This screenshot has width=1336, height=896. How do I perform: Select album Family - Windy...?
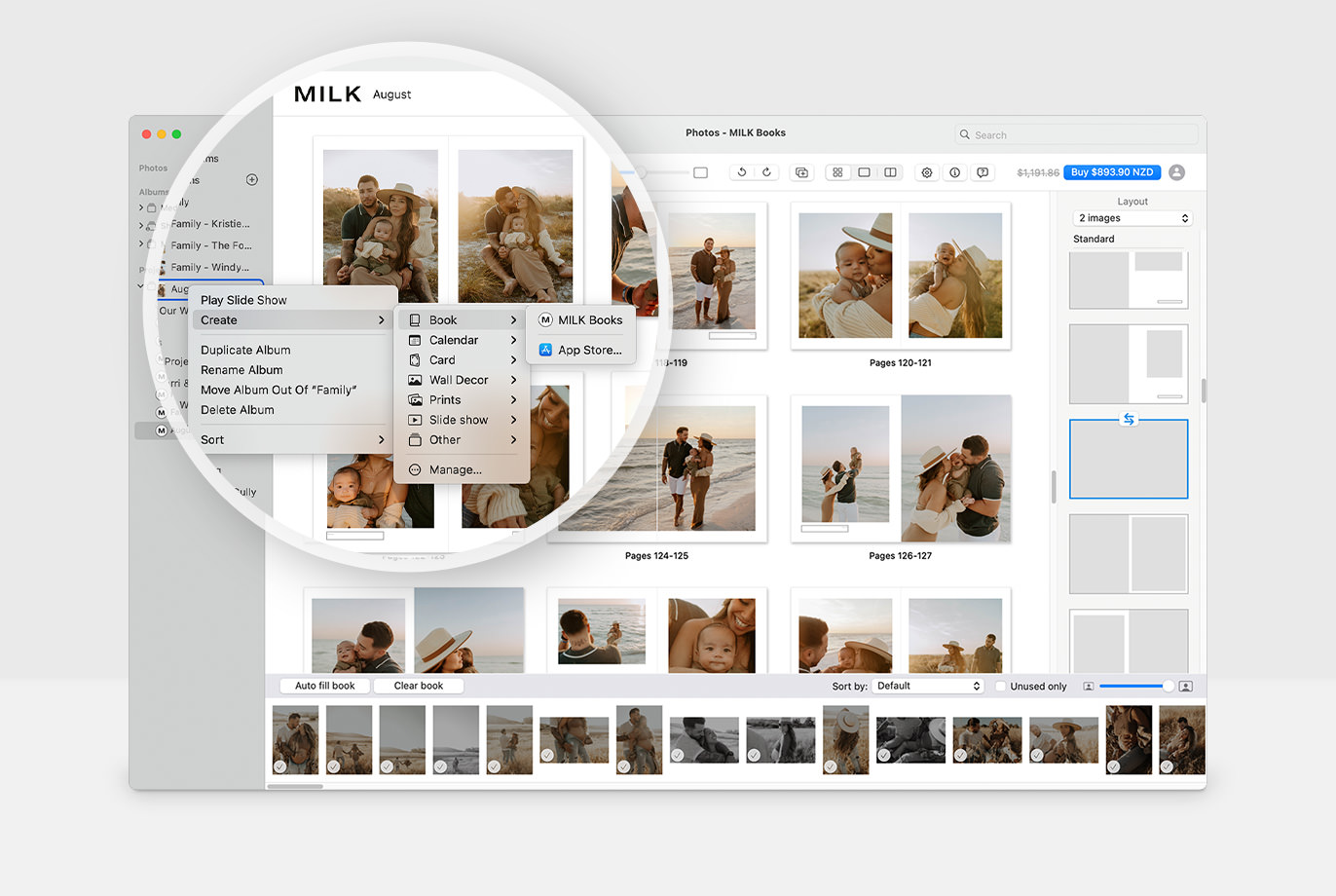(x=210, y=267)
